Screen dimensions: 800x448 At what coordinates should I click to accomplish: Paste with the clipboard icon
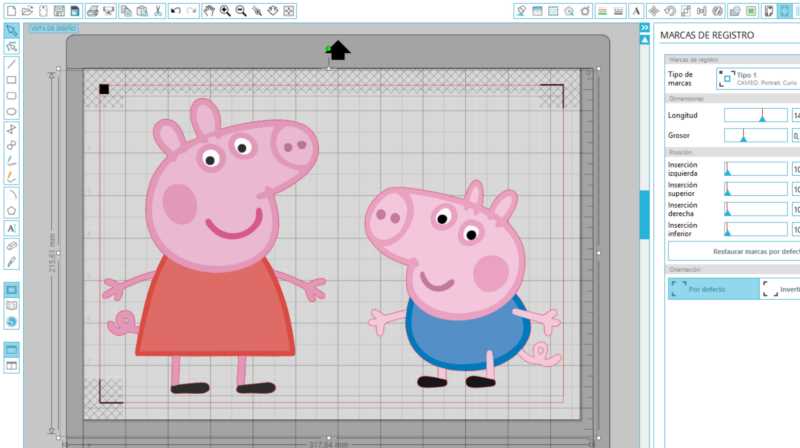click(142, 11)
